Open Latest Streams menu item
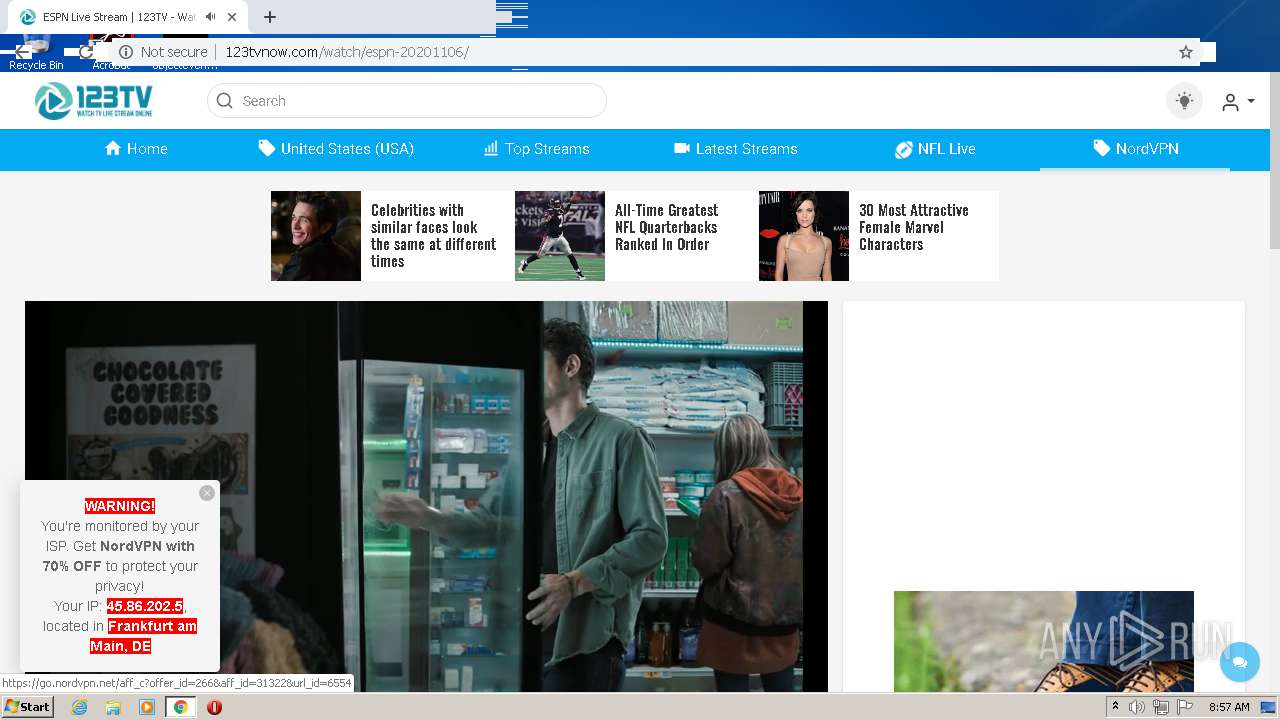Image resolution: width=1280 pixels, height=720 pixels. [736, 149]
